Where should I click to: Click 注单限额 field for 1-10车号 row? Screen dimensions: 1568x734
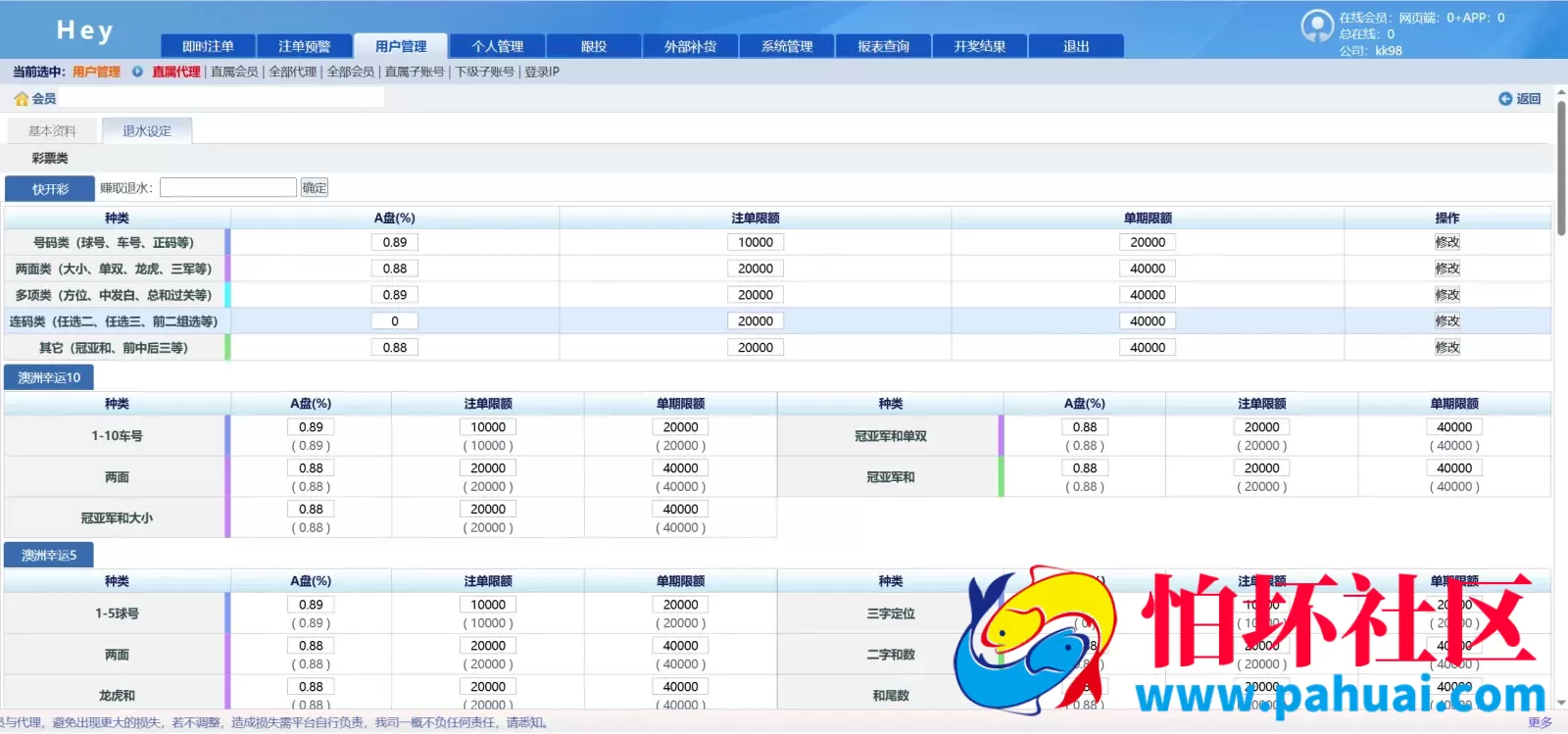click(x=488, y=427)
